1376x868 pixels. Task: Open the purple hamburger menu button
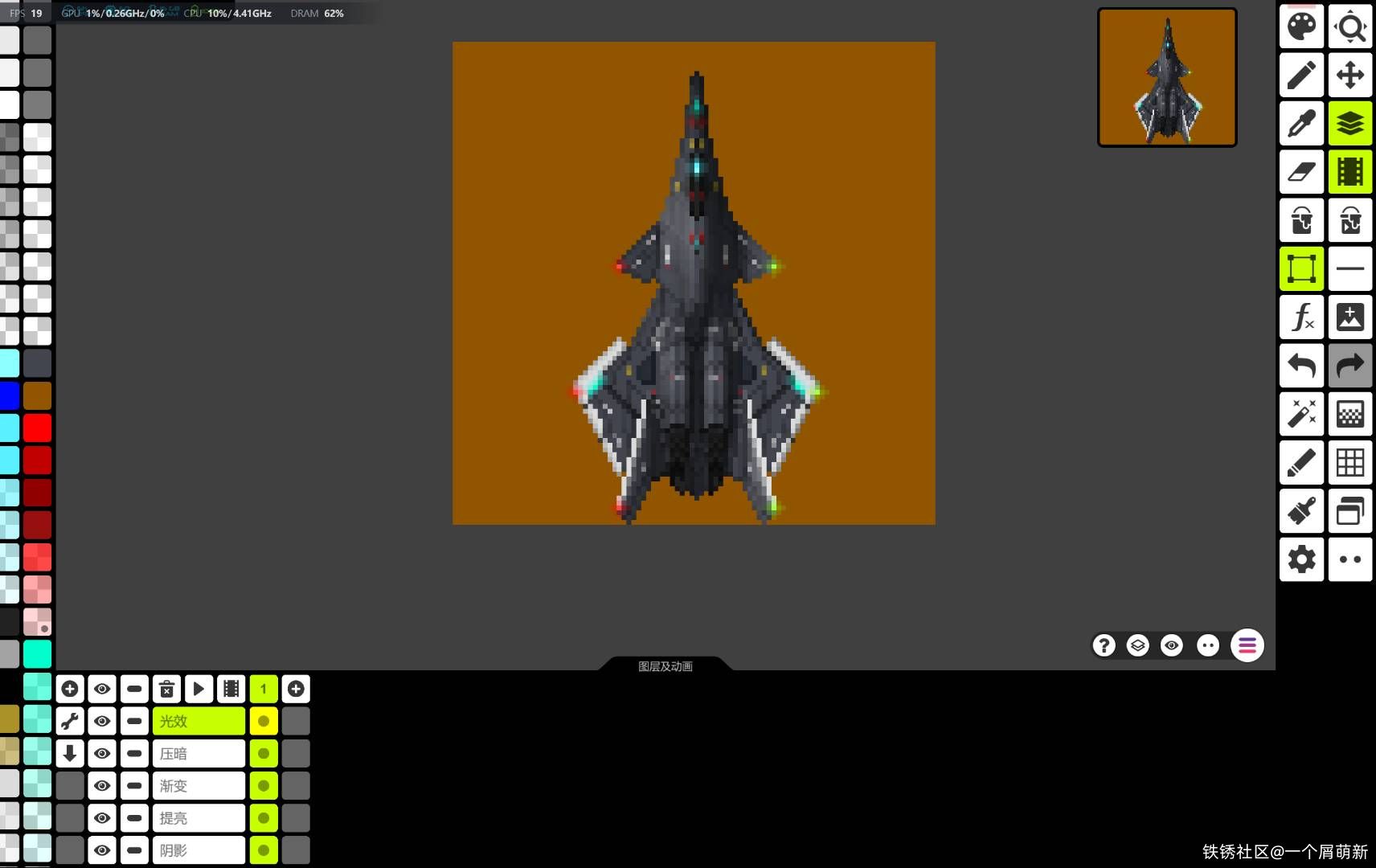(1247, 645)
